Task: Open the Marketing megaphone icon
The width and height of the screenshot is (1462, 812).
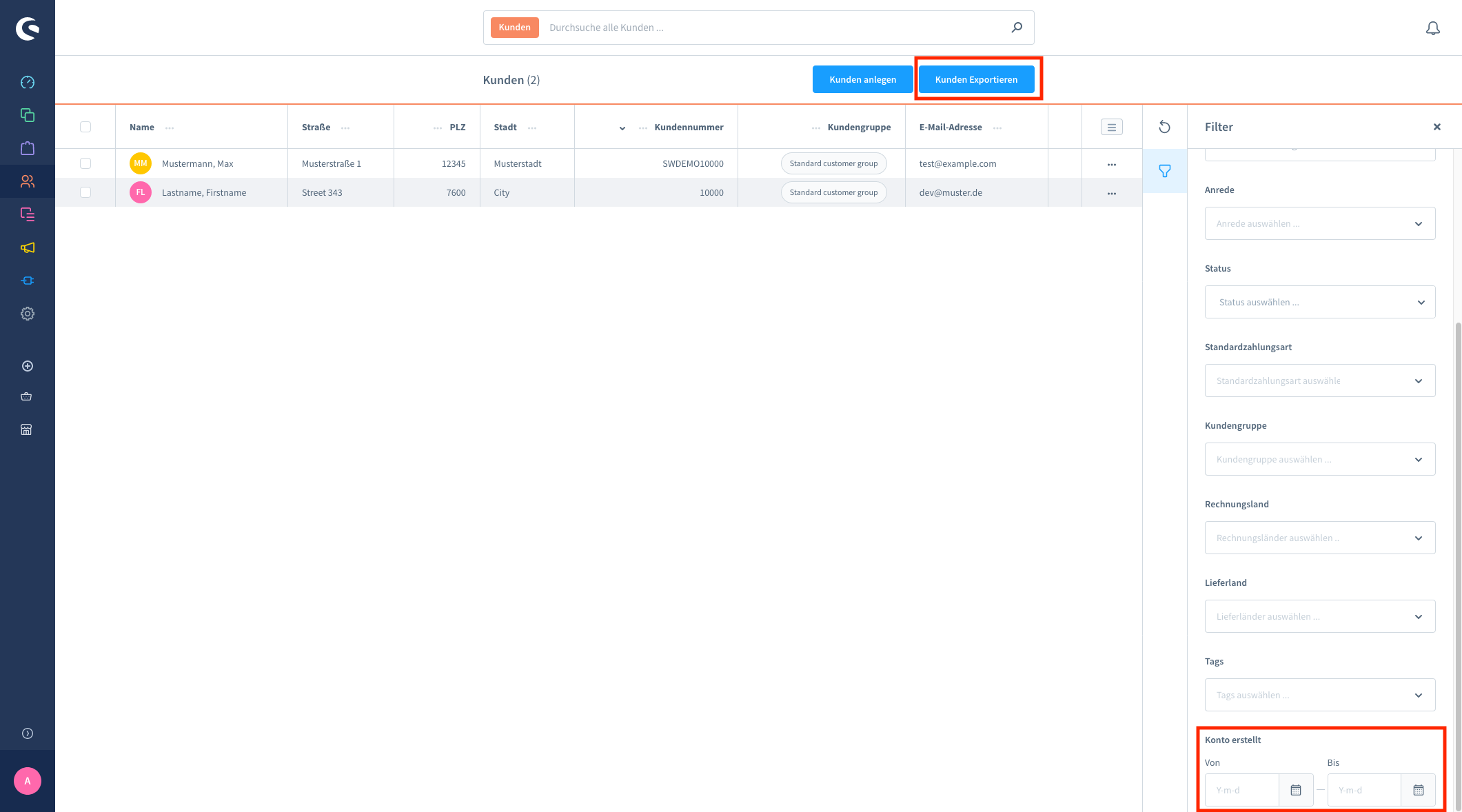Action: [28, 247]
